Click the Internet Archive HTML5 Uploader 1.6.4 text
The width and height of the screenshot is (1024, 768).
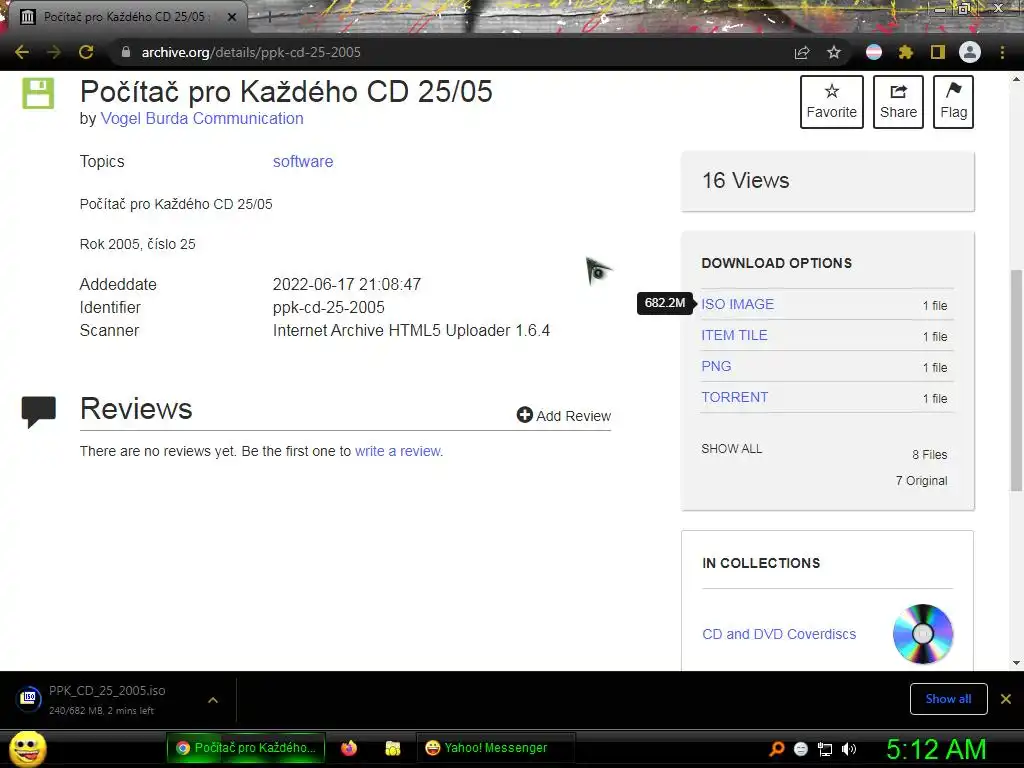pos(411,330)
